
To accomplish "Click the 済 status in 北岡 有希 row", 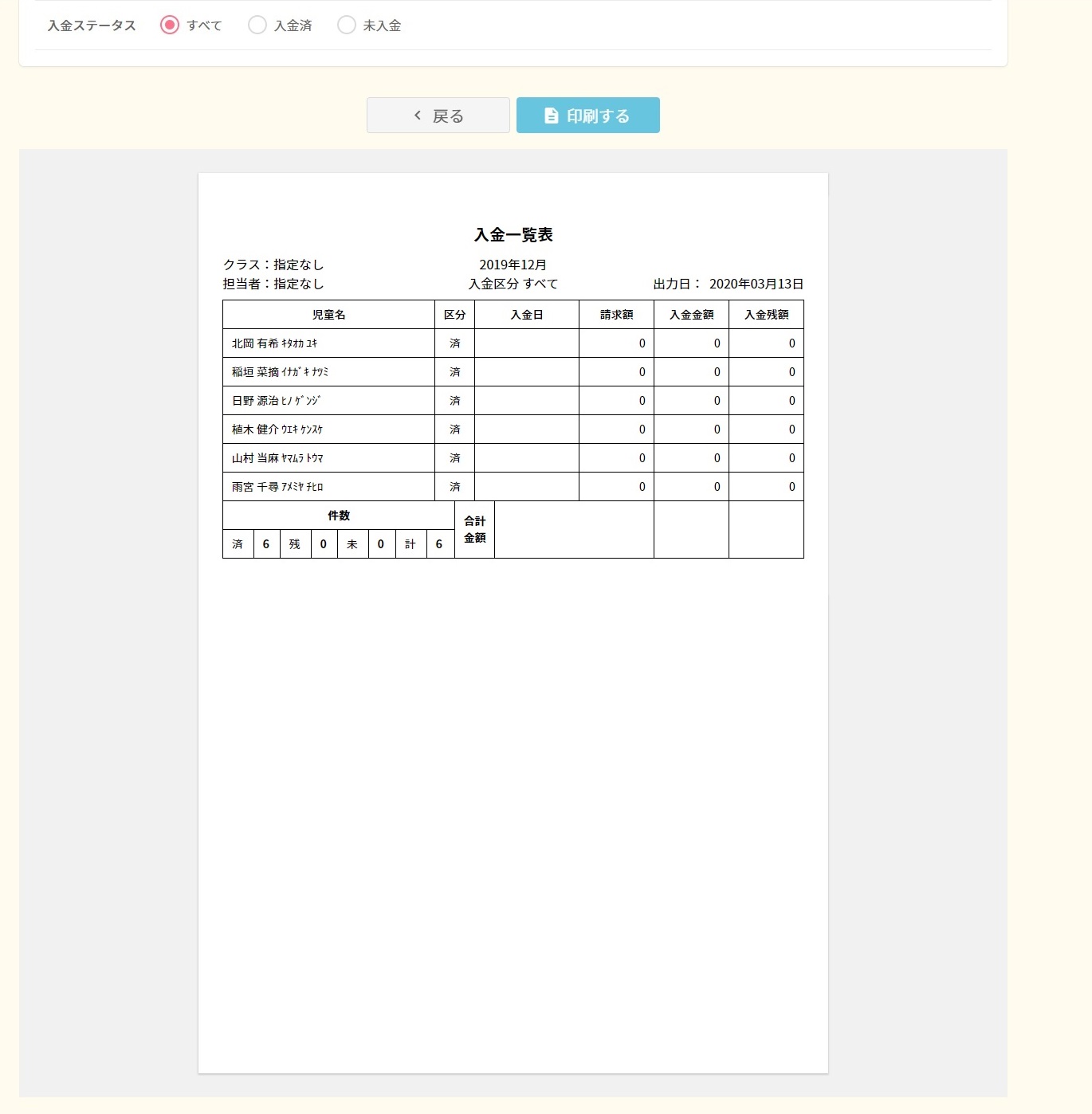I will click(454, 343).
